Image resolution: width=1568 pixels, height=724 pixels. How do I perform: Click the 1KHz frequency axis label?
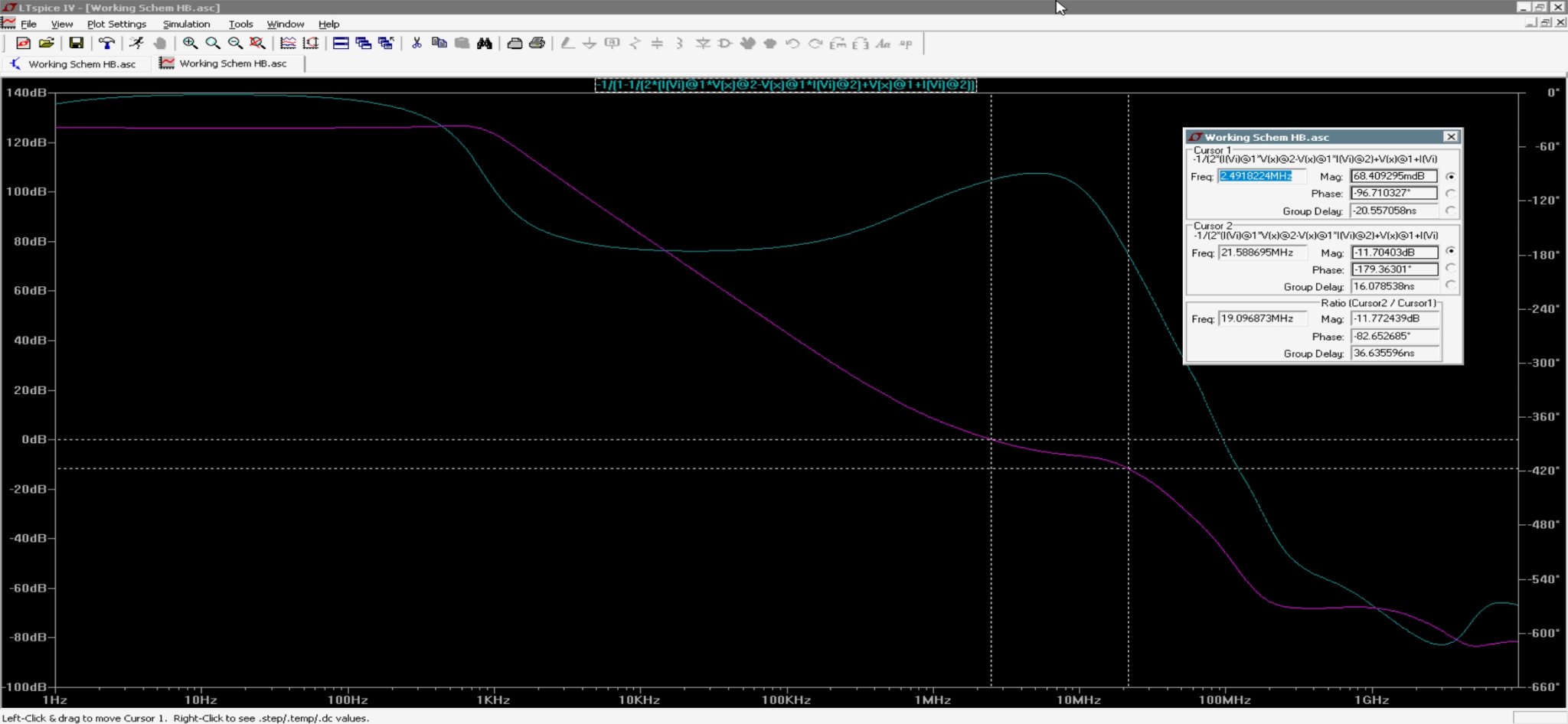click(493, 700)
